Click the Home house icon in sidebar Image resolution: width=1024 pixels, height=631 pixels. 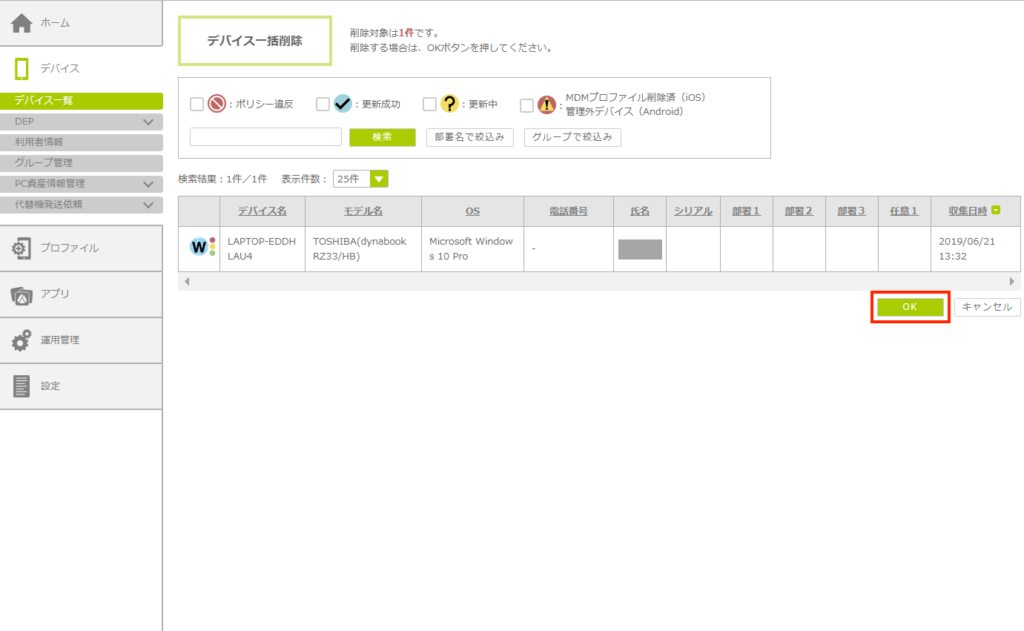[x=22, y=22]
